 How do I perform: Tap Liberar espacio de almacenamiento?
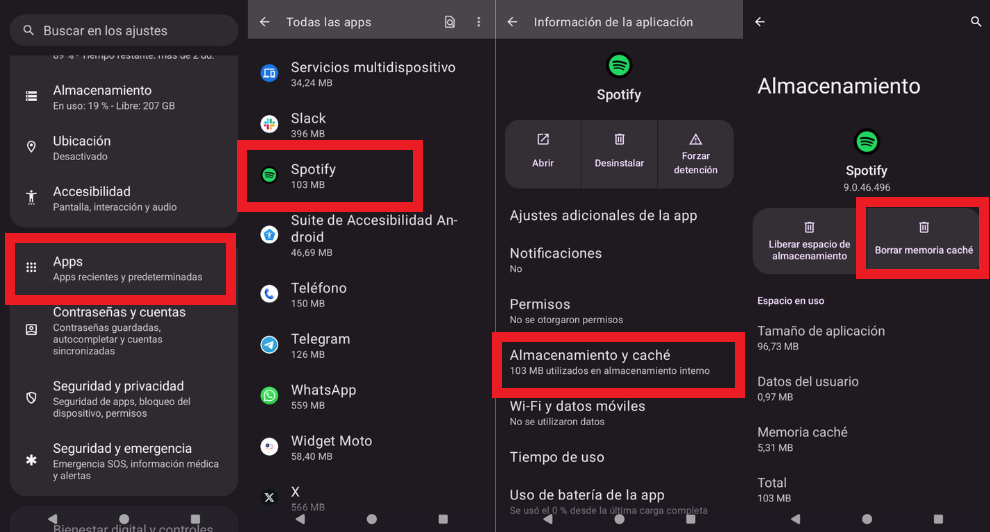coord(809,240)
